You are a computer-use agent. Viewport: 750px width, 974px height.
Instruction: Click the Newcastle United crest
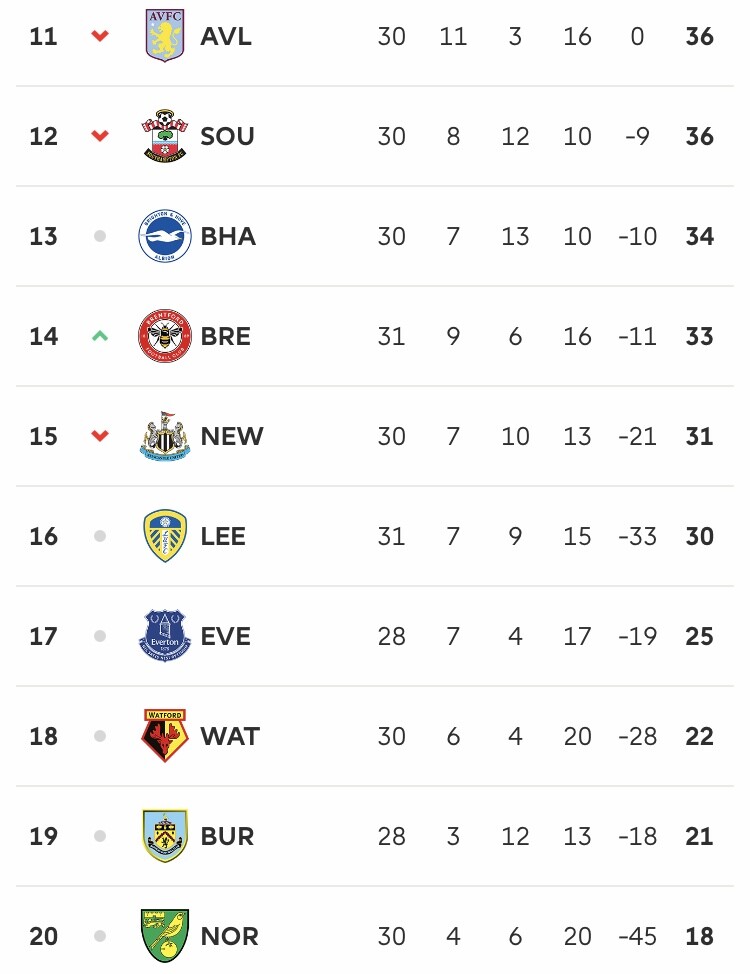[165, 436]
